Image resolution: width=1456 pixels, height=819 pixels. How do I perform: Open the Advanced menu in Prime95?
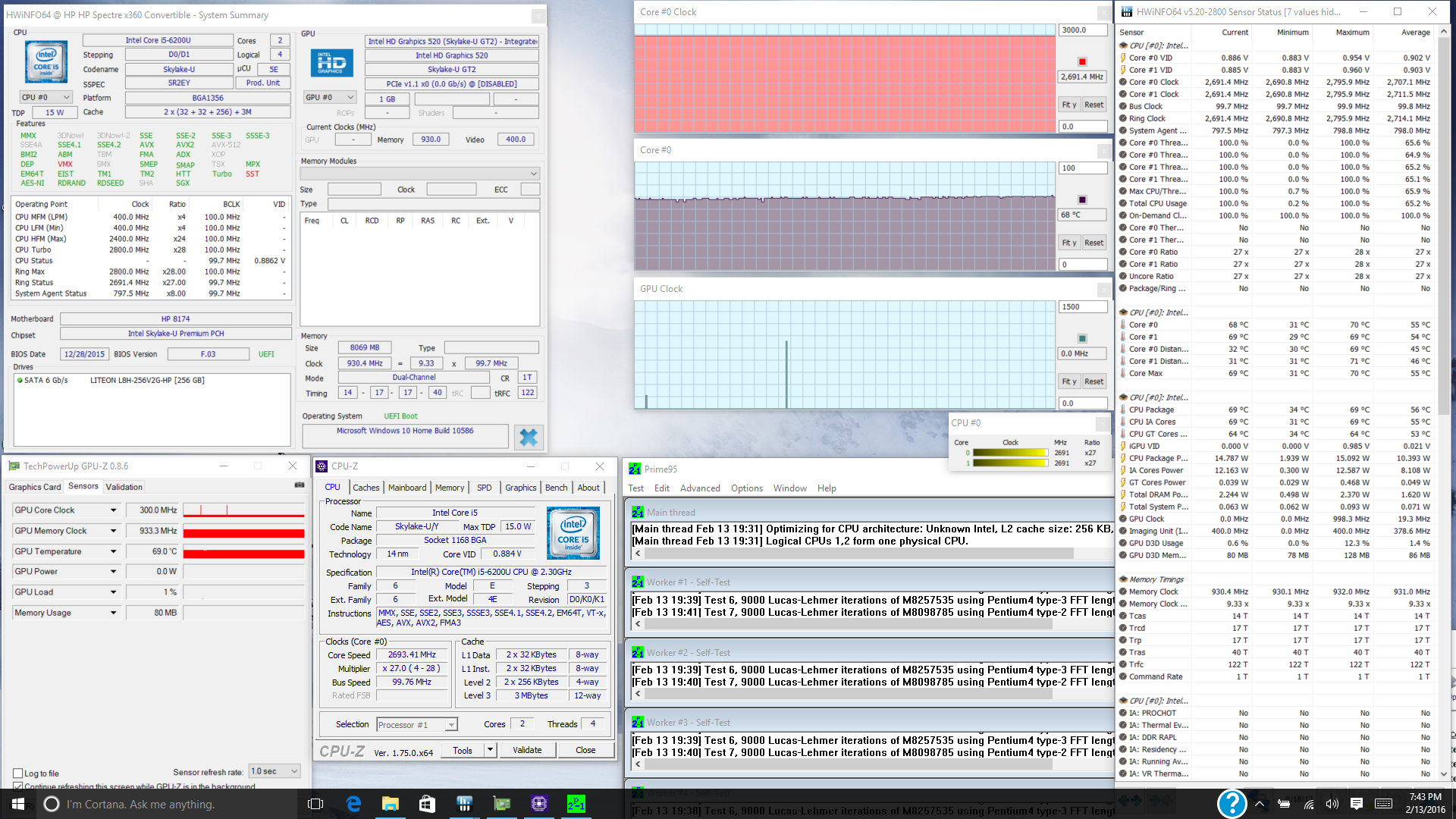pos(699,488)
